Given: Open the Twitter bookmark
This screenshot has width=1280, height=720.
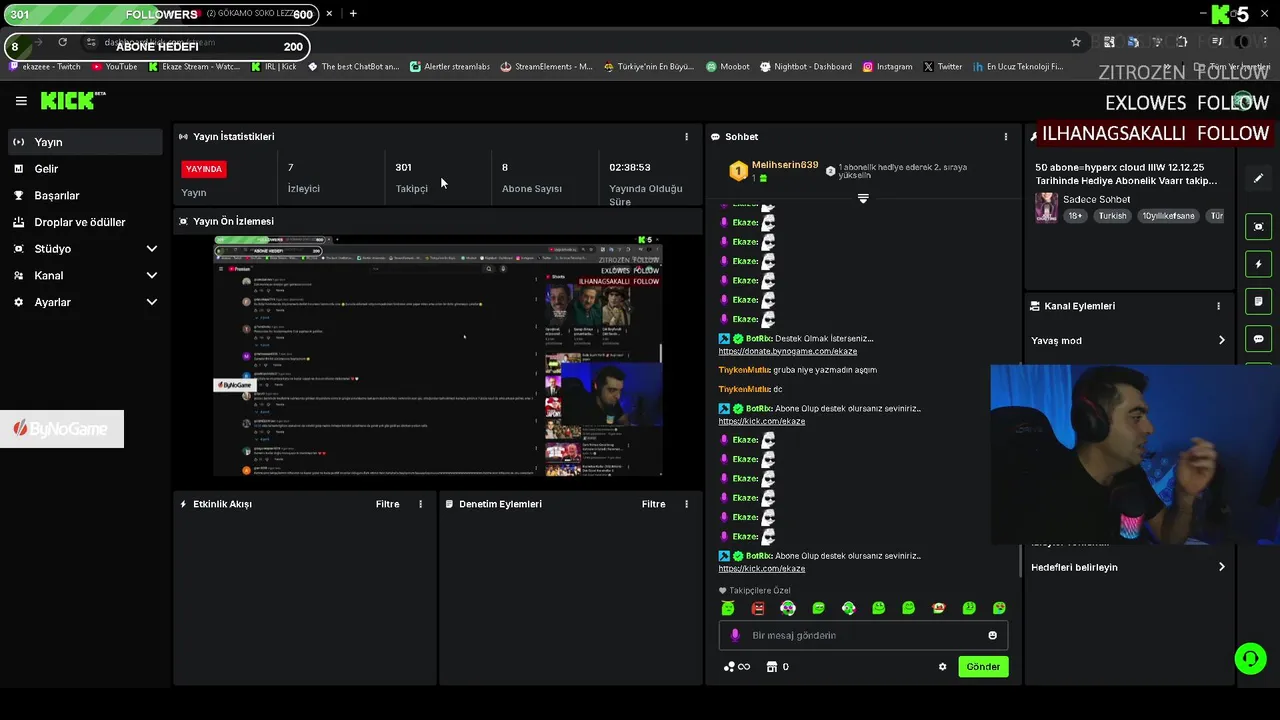Looking at the screenshot, I should (943, 67).
